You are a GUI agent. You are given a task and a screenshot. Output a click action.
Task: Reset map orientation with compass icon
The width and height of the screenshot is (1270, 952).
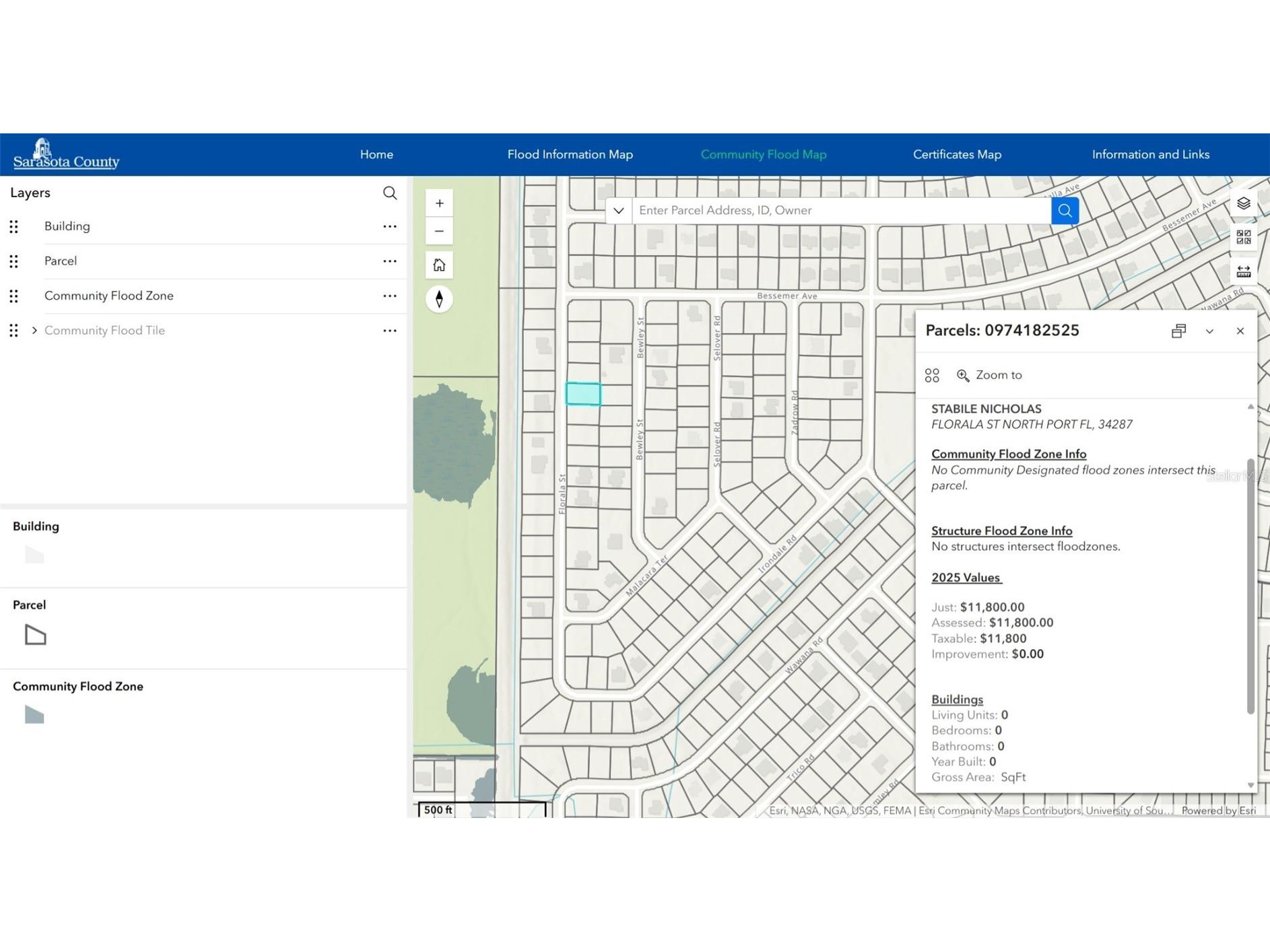tap(439, 299)
